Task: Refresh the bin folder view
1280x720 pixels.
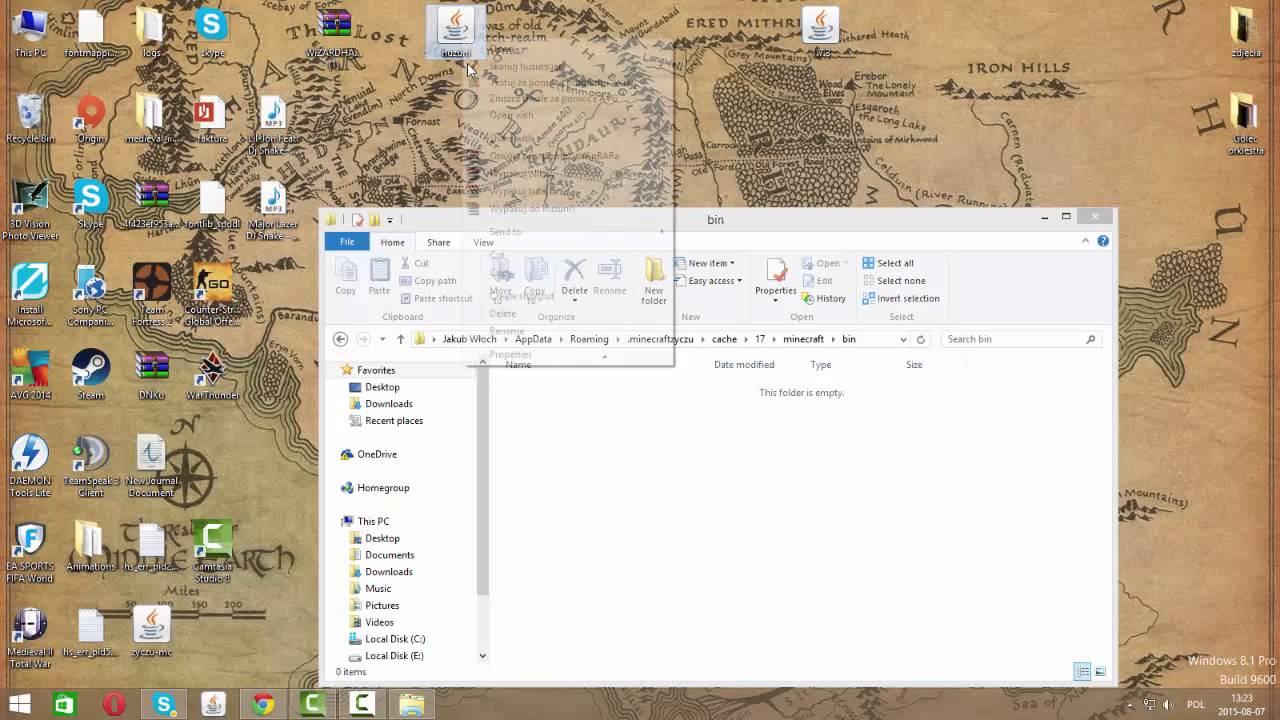Action: pyautogui.click(x=921, y=339)
